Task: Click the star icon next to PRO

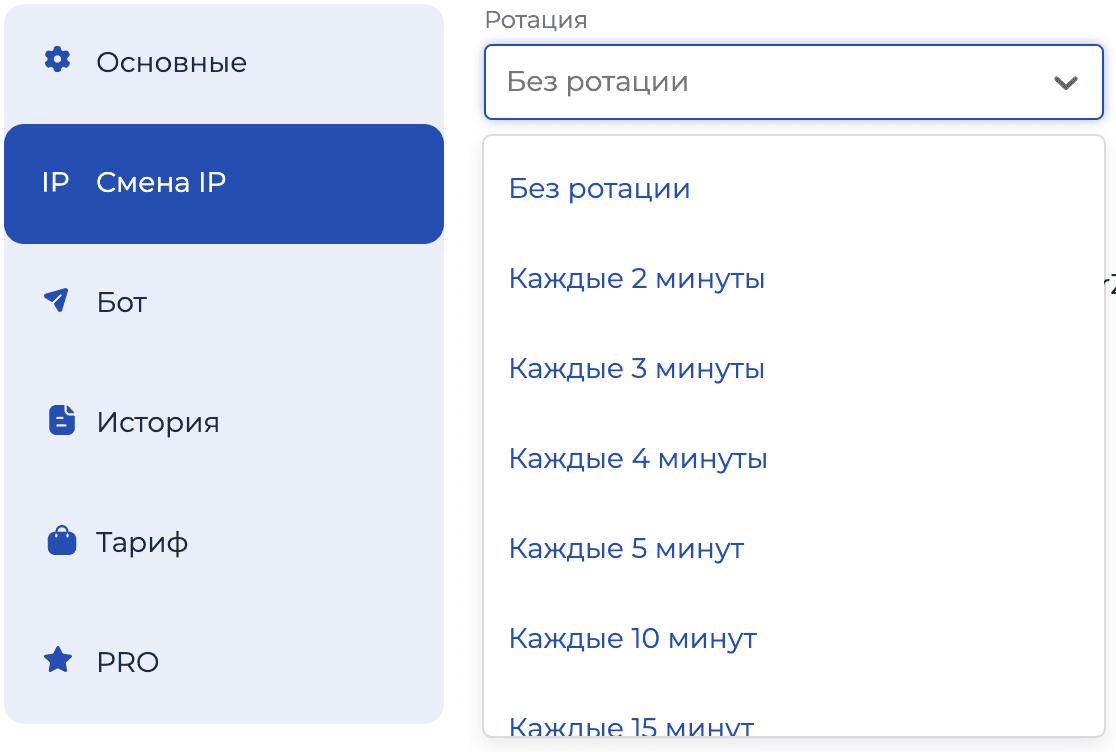Action: (58, 661)
